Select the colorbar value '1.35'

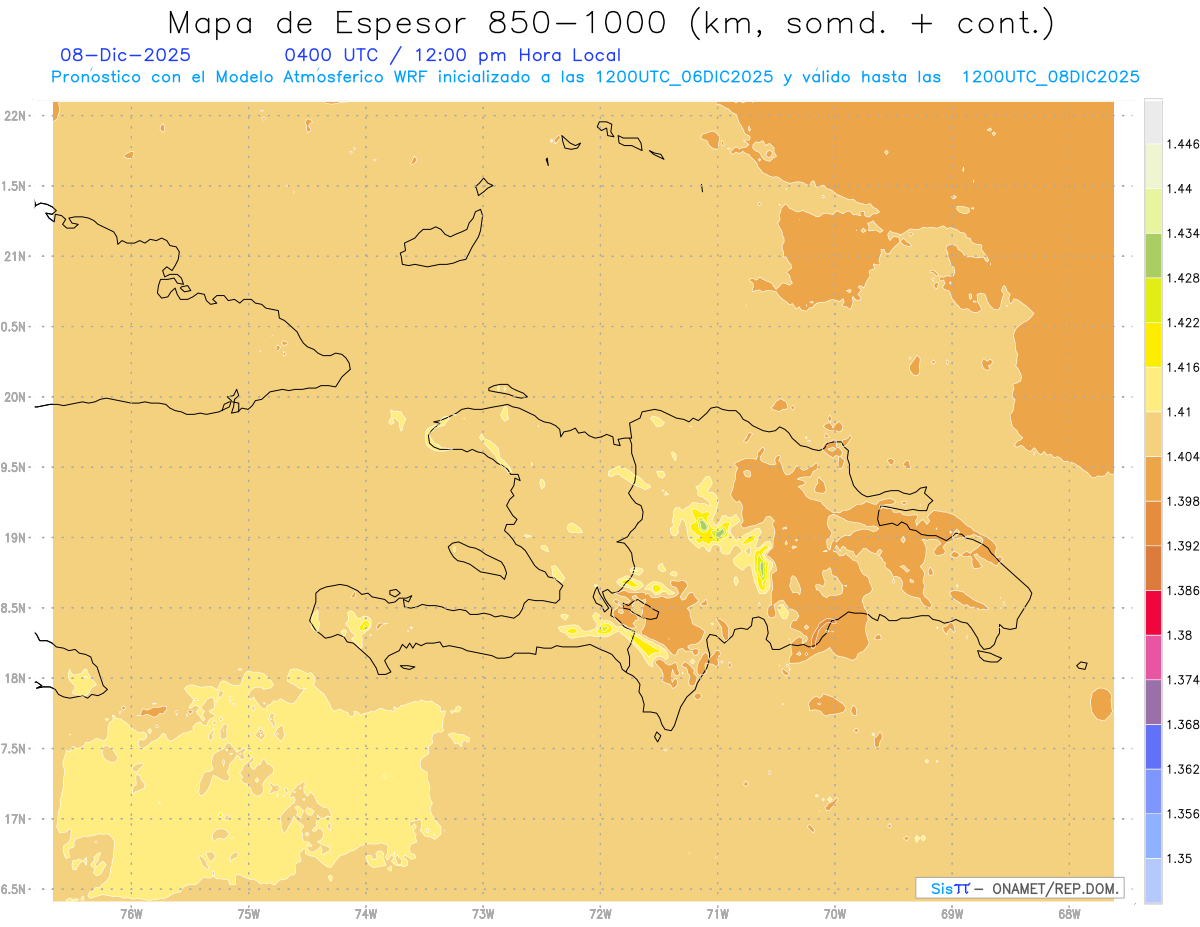(1178, 858)
